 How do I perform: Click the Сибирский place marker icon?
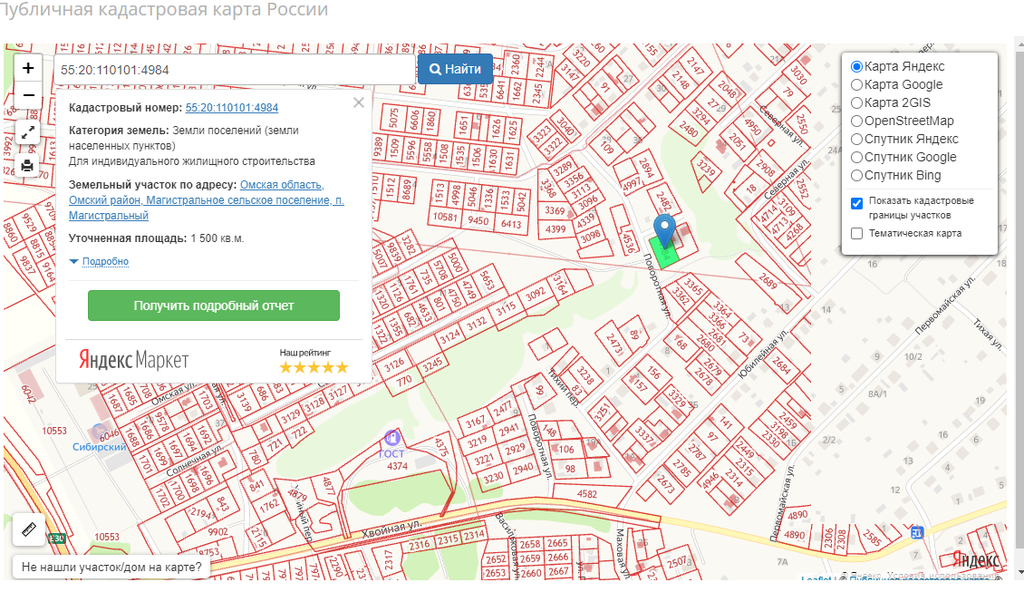[x=99, y=432]
